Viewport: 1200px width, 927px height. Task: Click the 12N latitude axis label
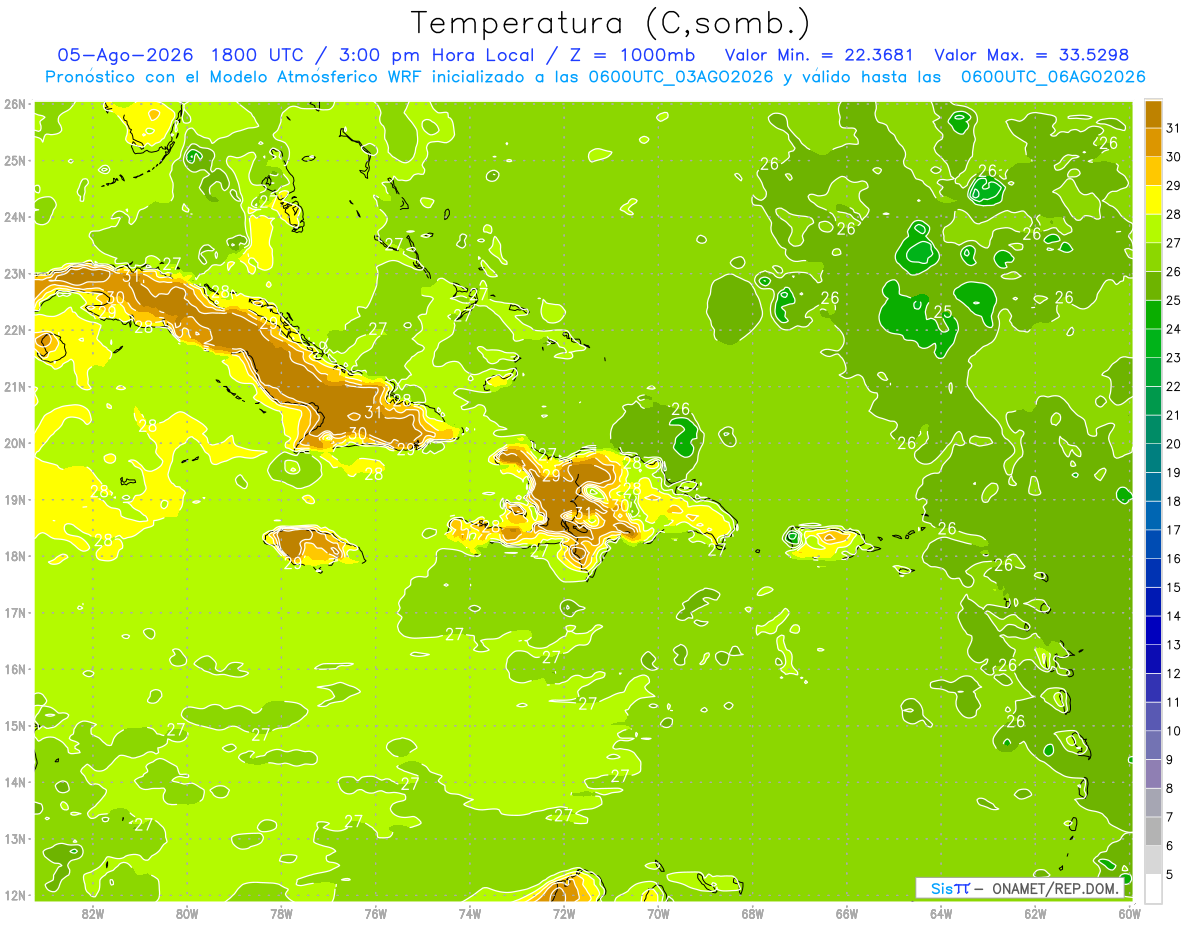tap(15, 895)
